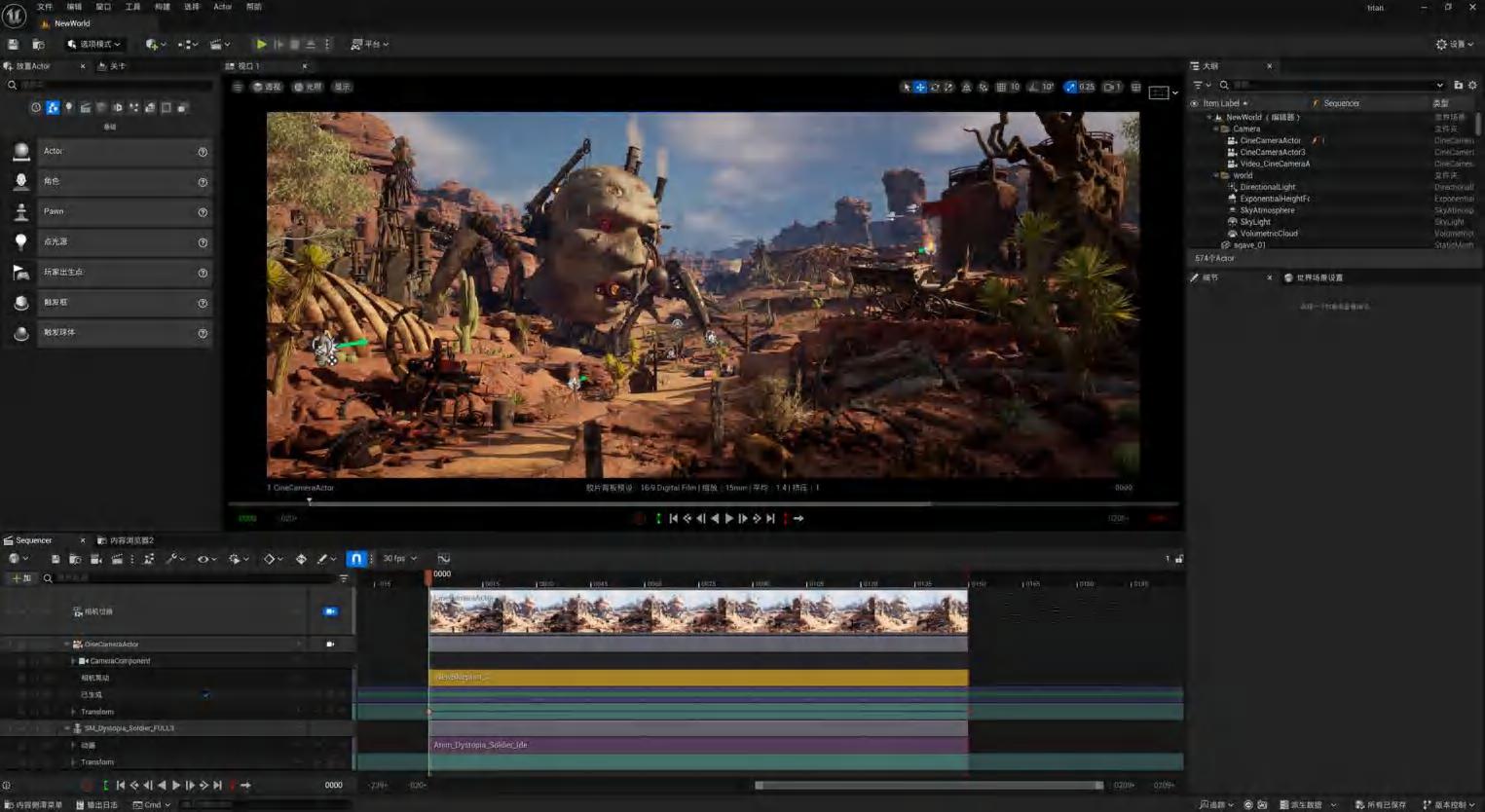
Task: Toggle the Sequencer magnet snapping button
Action: tap(356, 559)
